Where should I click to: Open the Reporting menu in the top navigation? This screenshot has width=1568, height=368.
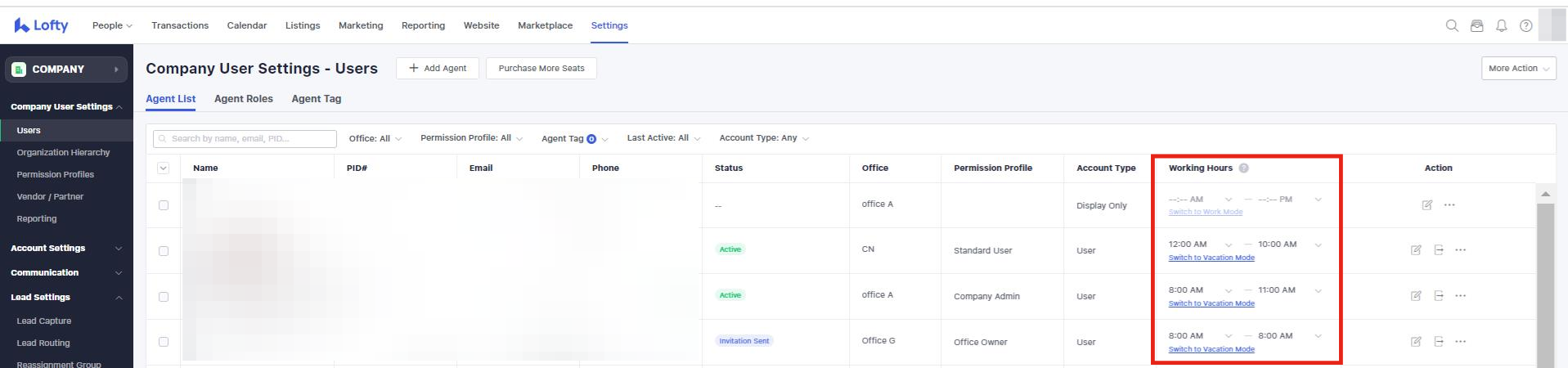423,25
